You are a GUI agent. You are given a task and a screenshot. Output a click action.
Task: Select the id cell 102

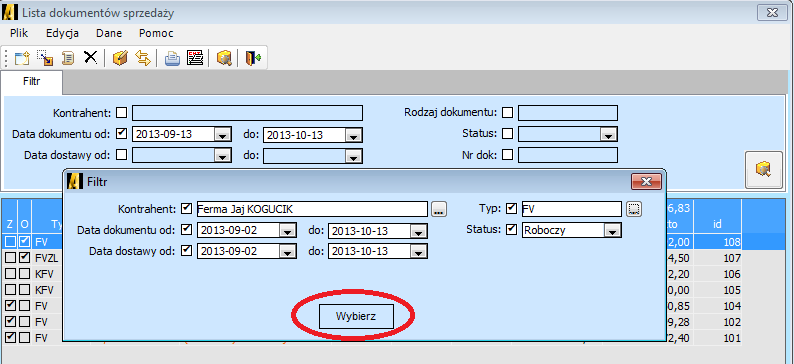(718, 322)
